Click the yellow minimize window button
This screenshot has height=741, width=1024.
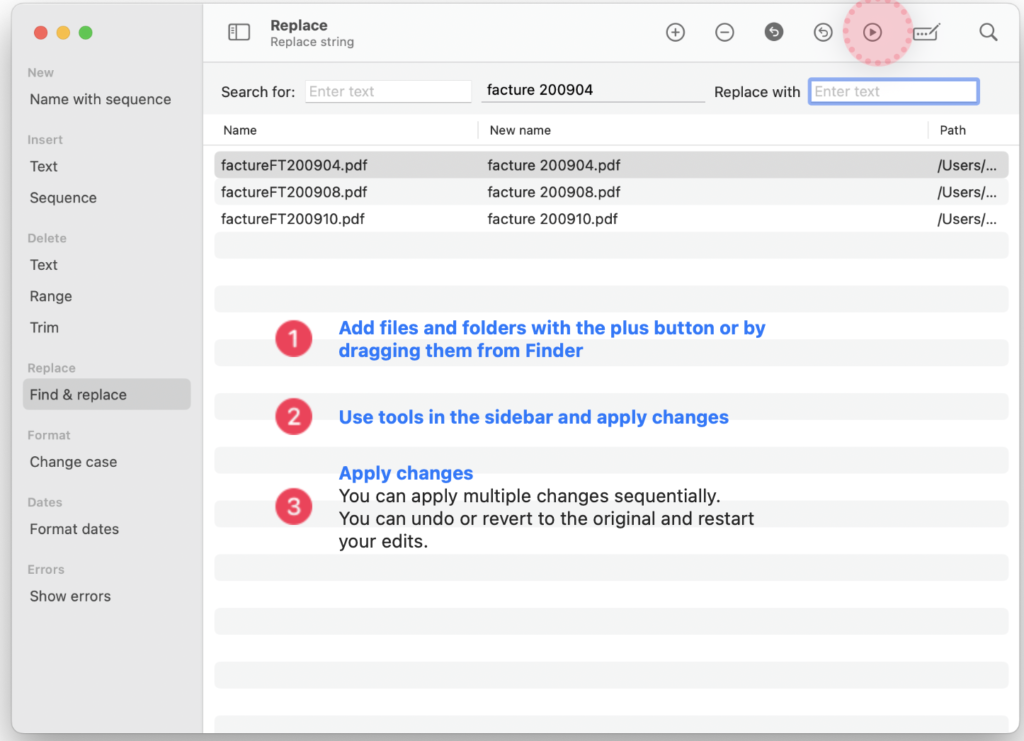tap(63, 33)
